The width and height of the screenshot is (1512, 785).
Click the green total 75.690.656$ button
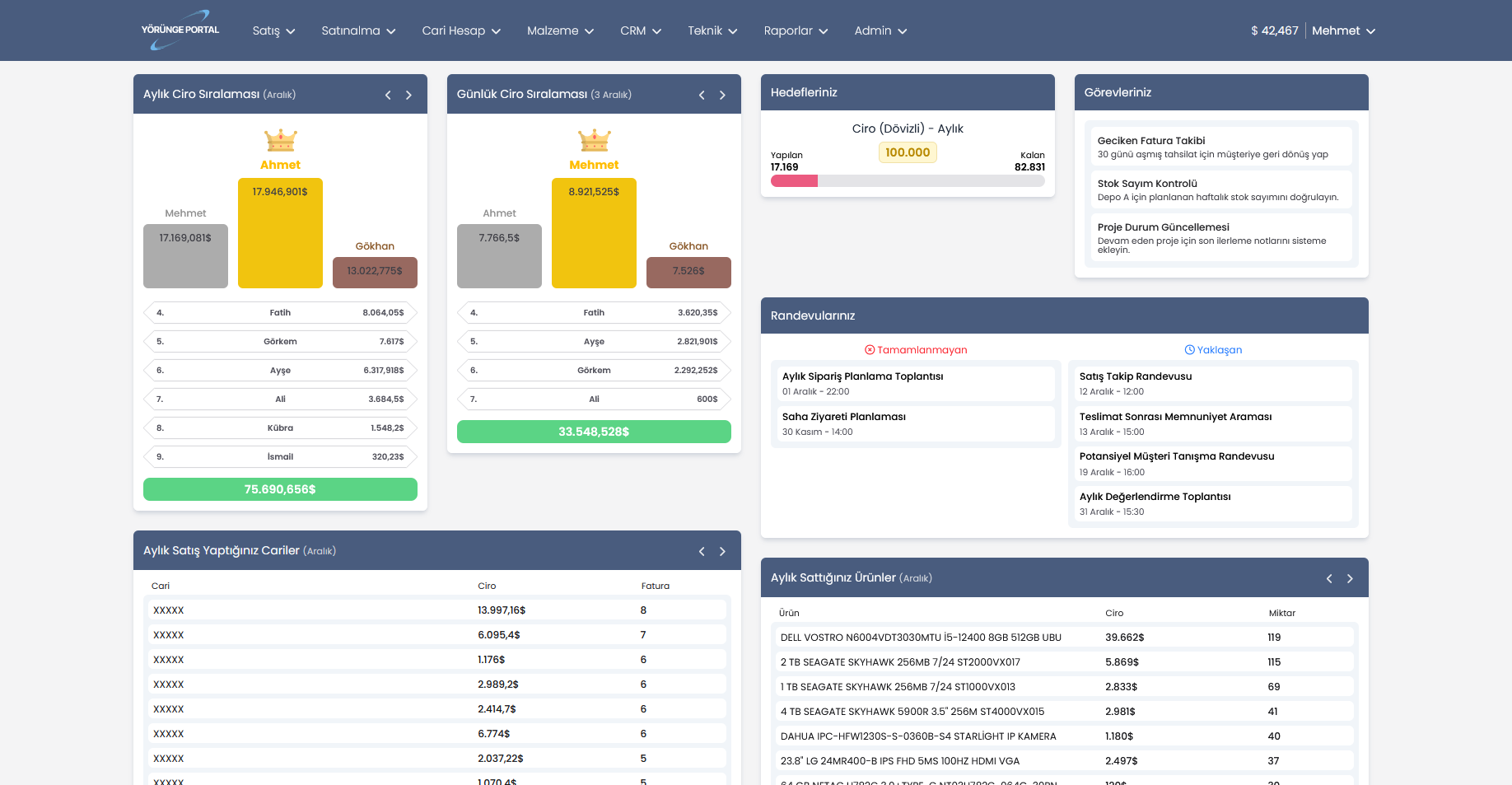280,488
